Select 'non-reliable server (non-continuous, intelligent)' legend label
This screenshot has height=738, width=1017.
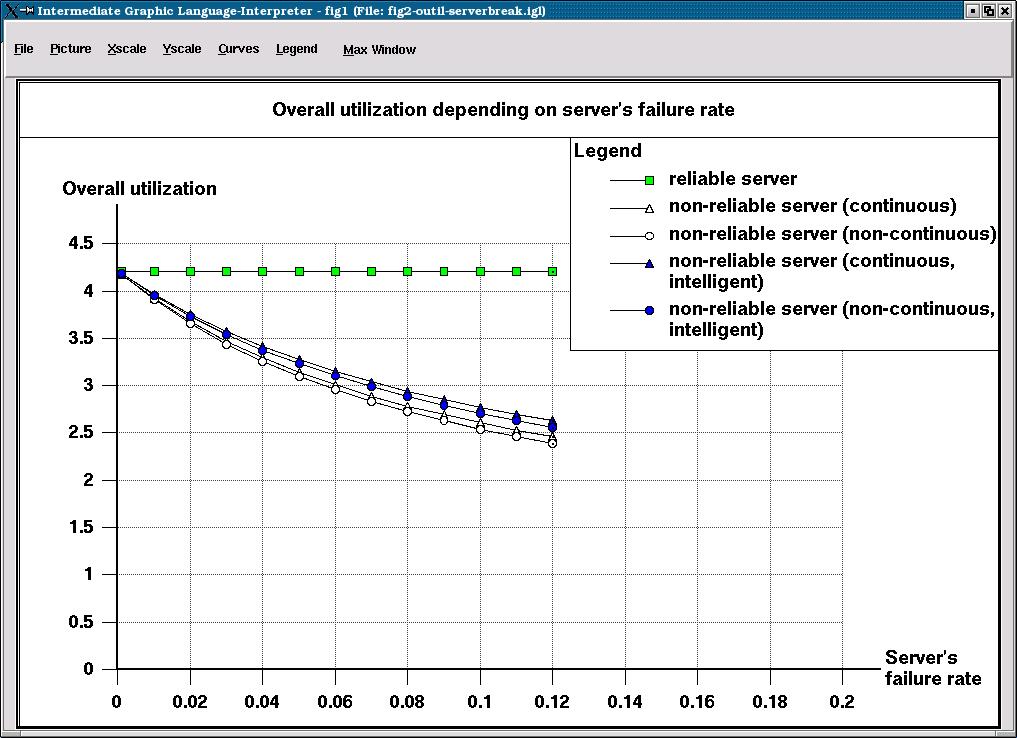tap(832, 319)
